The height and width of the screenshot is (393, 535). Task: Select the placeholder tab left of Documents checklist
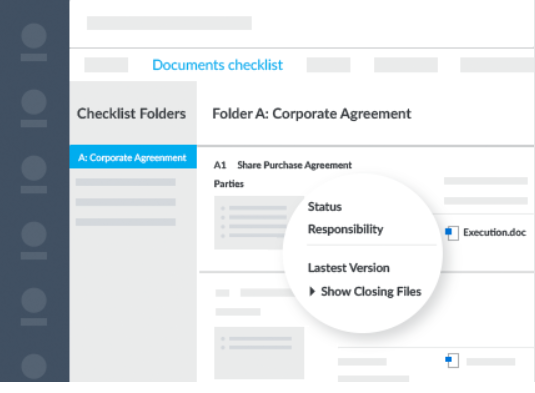point(106,65)
